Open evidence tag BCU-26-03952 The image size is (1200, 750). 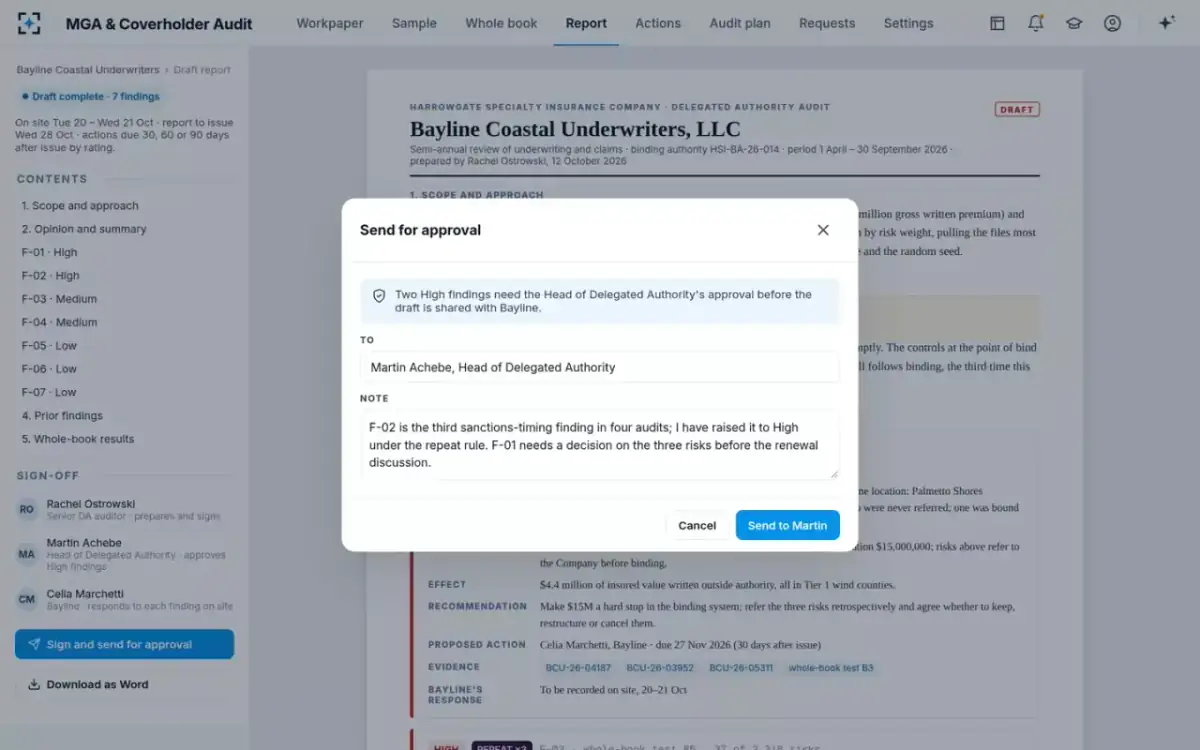point(660,667)
